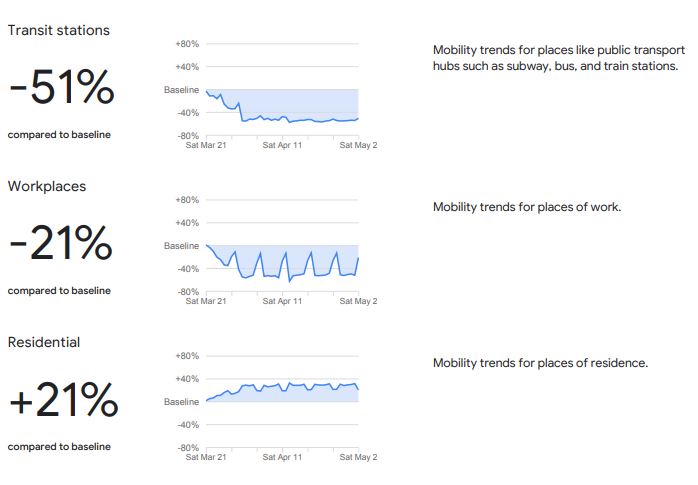Click the places of work description text
Viewport: 698px width, 485px height.
(527, 207)
